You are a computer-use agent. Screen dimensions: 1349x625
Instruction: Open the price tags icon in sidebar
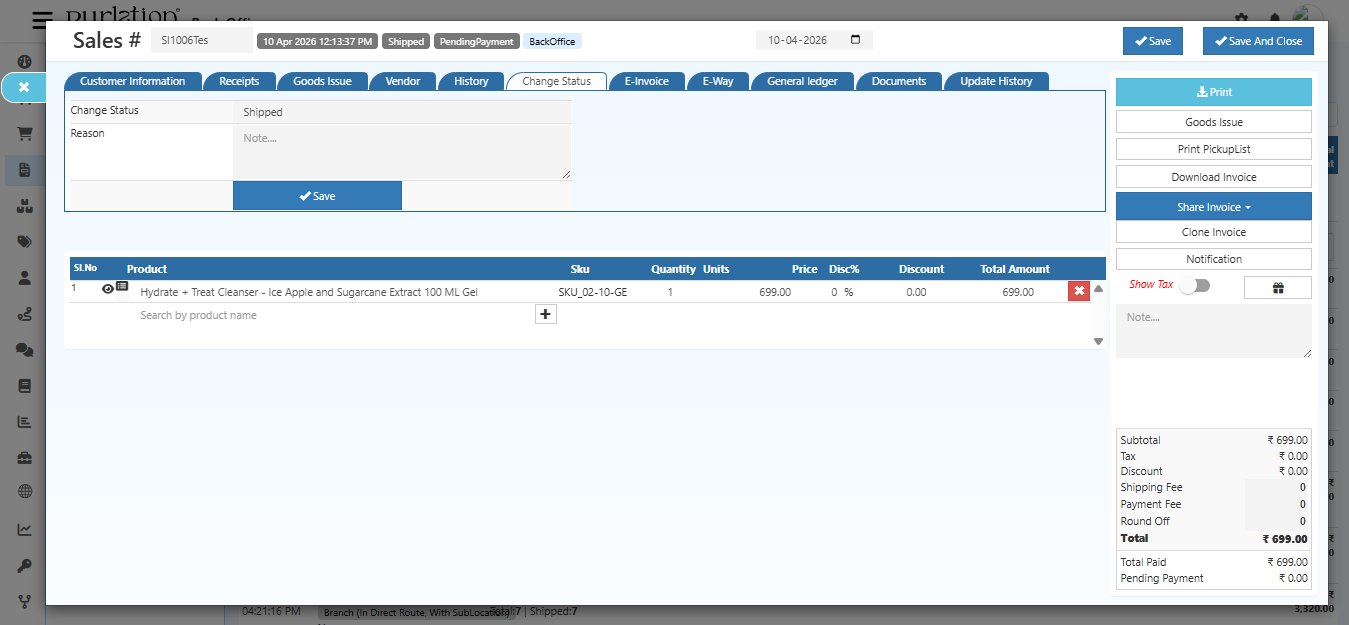(23, 241)
